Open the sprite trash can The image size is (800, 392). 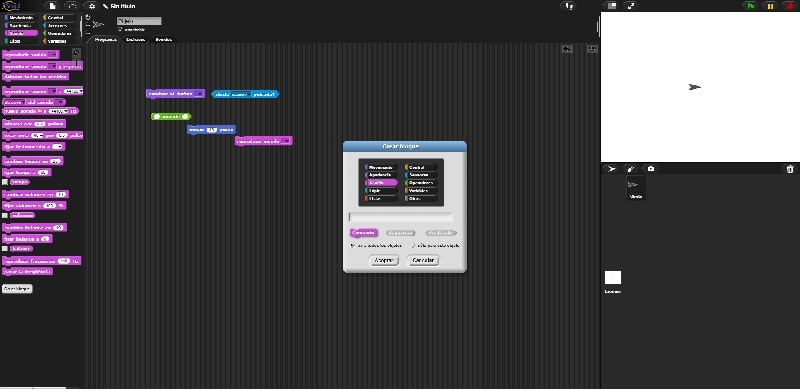pyautogui.click(x=790, y=169)
